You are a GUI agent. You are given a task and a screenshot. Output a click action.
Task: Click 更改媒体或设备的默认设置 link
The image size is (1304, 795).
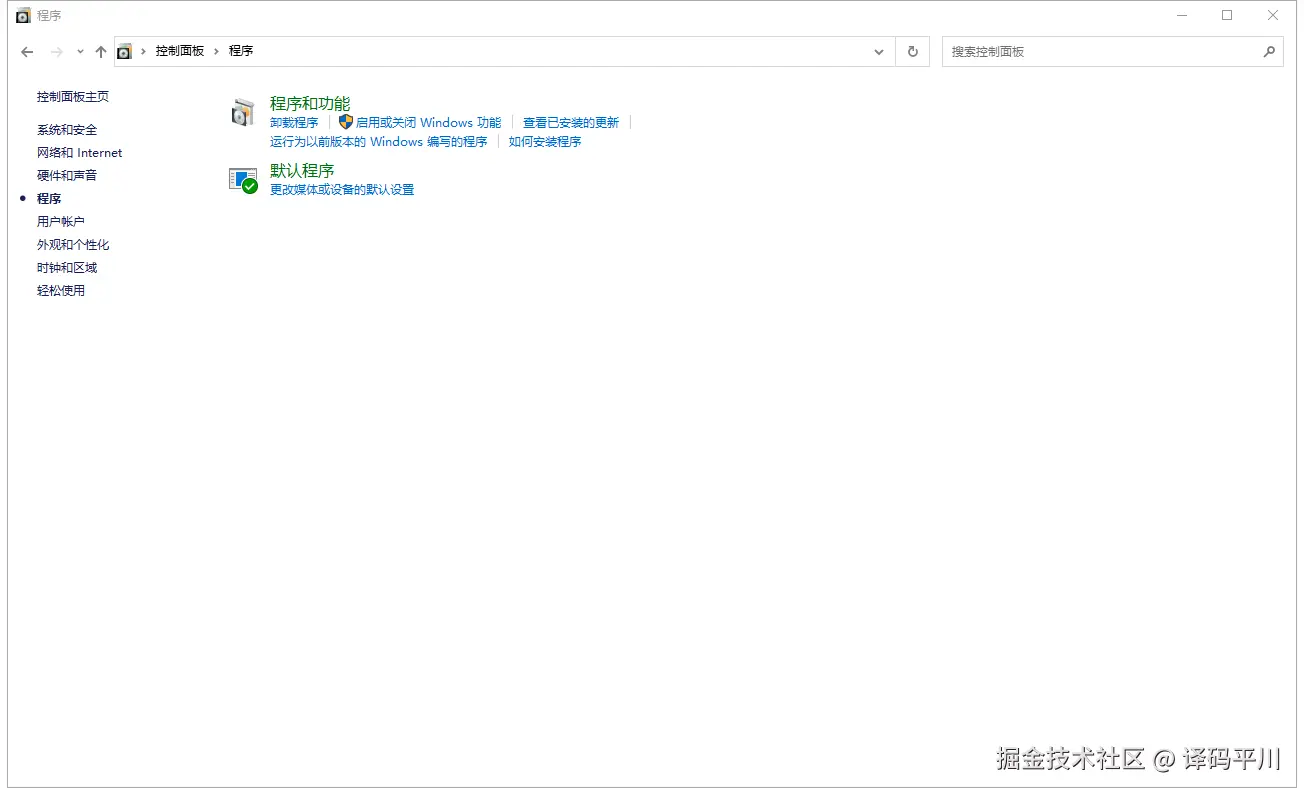click(x=342, y=190)
